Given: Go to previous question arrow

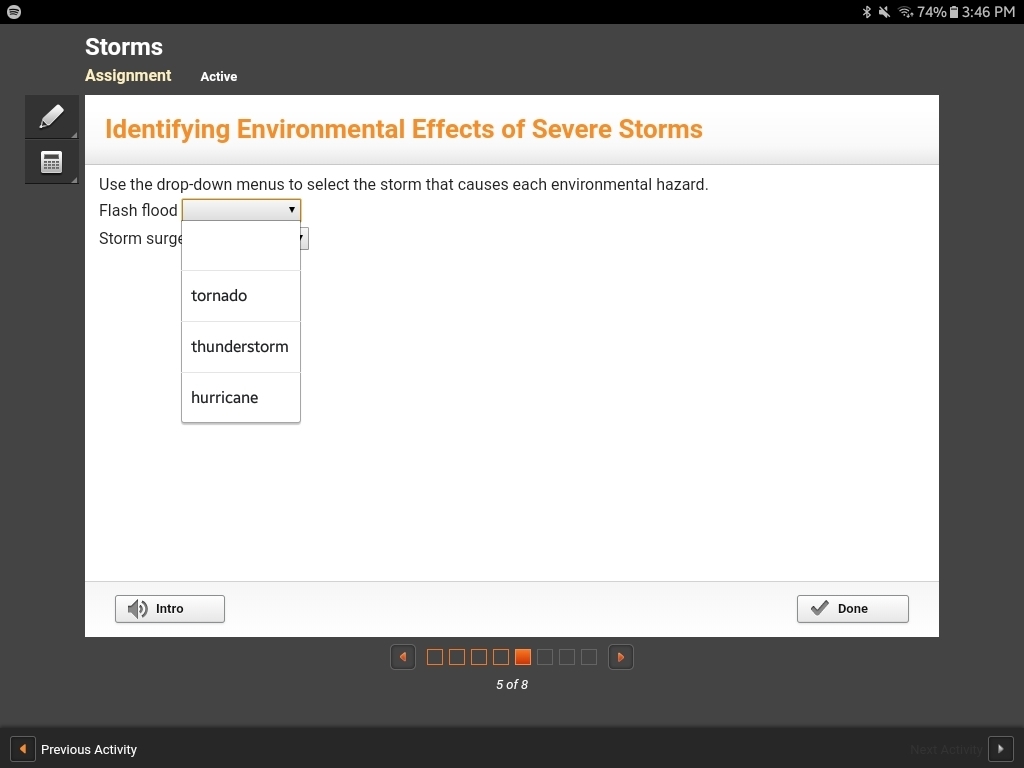Looking at the screenshot, I should (x=403, y=657).
